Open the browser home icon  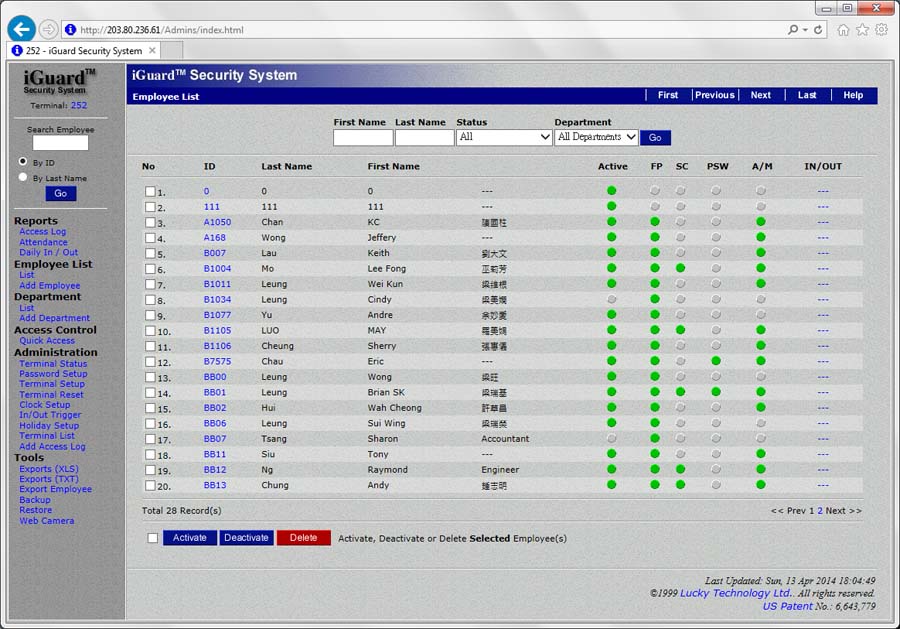[843, 30]
